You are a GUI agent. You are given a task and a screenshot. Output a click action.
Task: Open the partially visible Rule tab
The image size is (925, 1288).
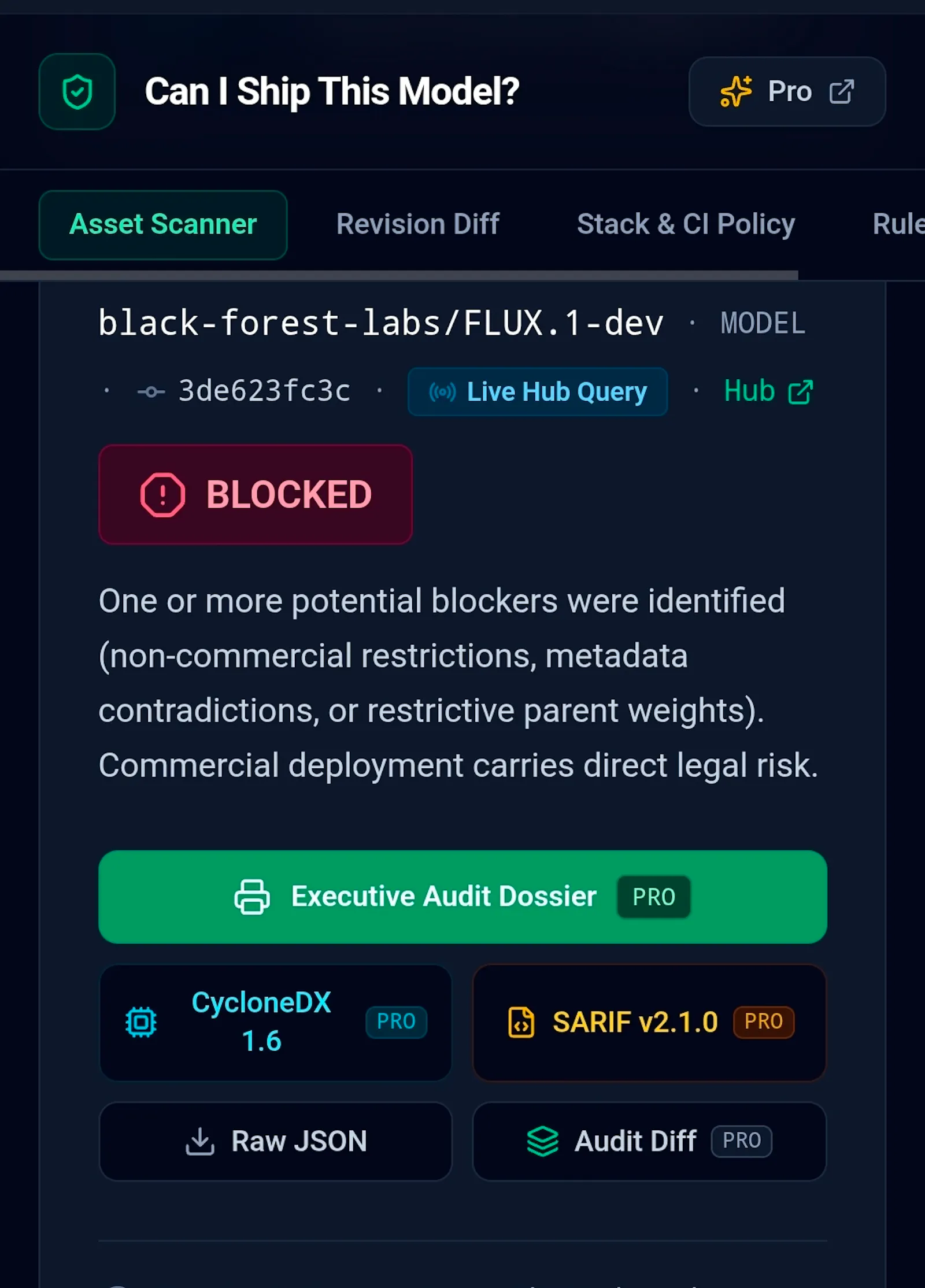(x=898, y=224)
